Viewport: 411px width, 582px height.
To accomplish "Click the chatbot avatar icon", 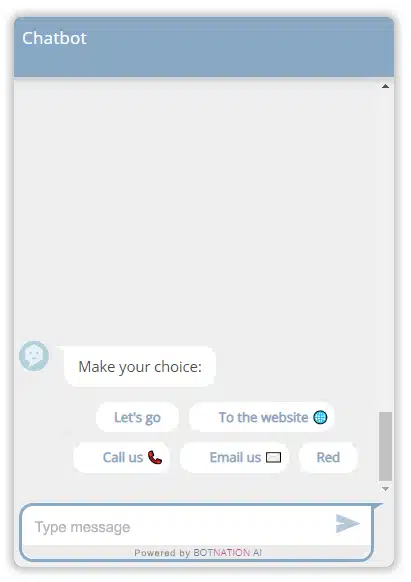I will pyautogui.click(x=34, y=356).
